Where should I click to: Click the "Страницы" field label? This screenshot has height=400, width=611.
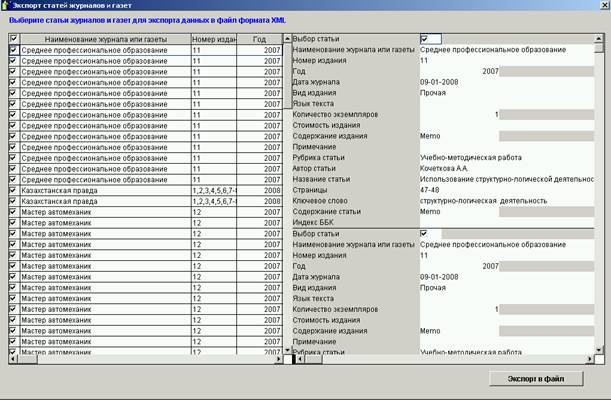tap(310, 190)
